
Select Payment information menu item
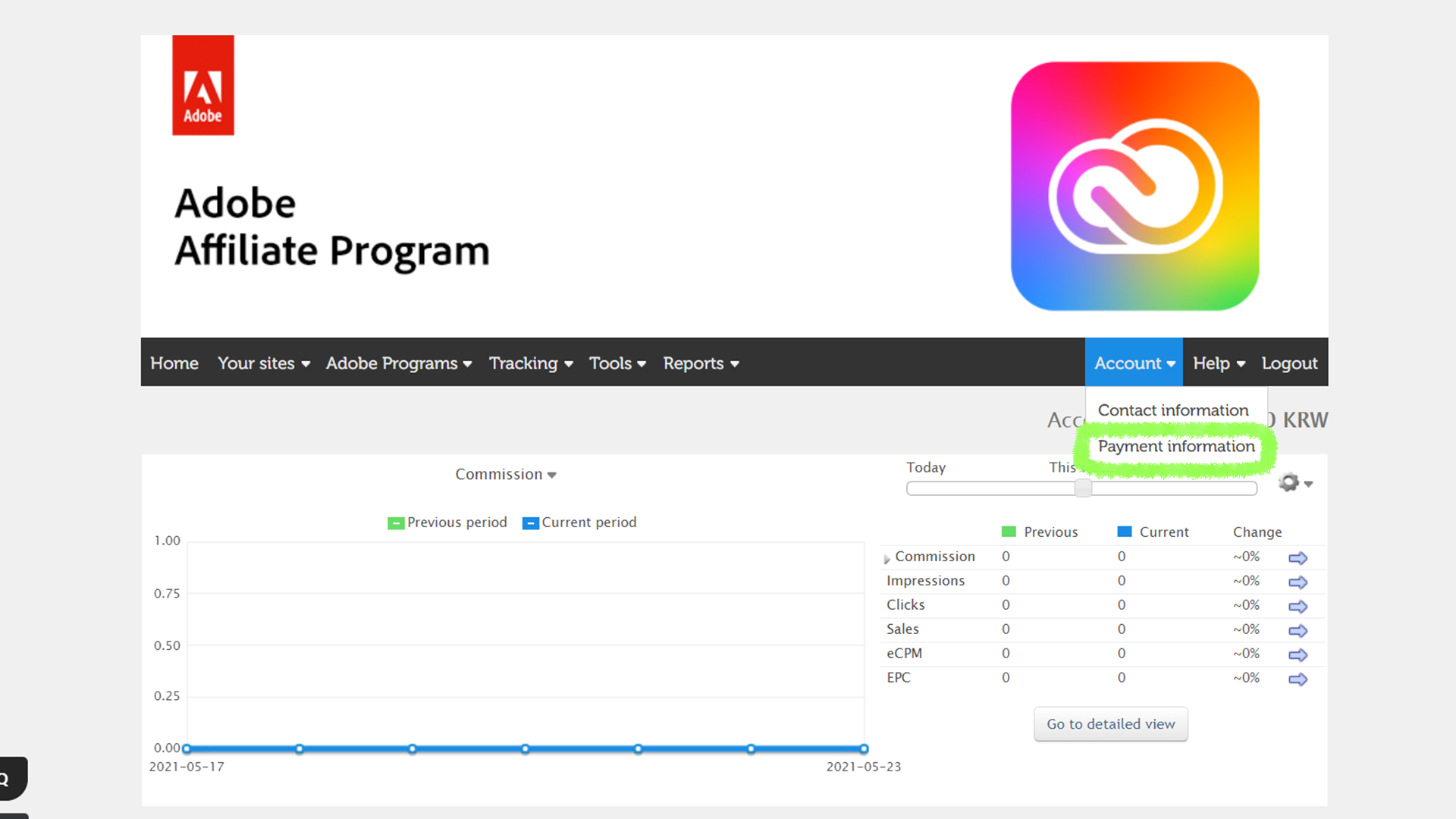[1176, 446]
